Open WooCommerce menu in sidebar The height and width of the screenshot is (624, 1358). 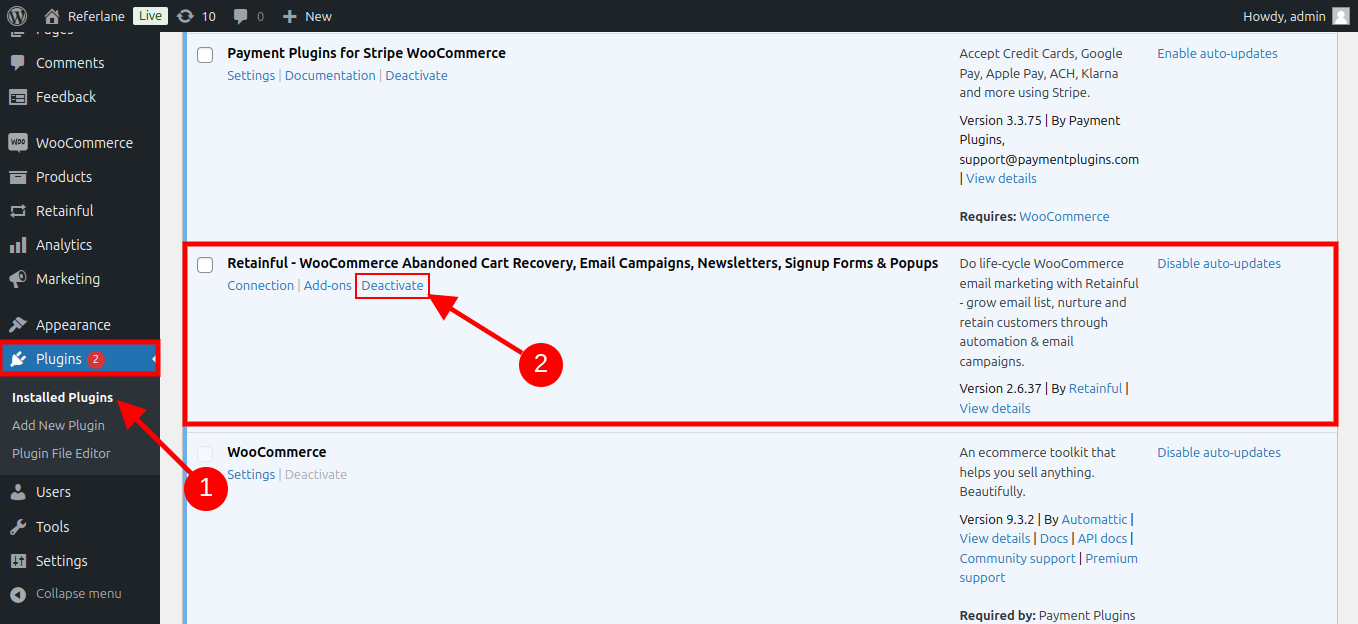click(x=84, y=143)
